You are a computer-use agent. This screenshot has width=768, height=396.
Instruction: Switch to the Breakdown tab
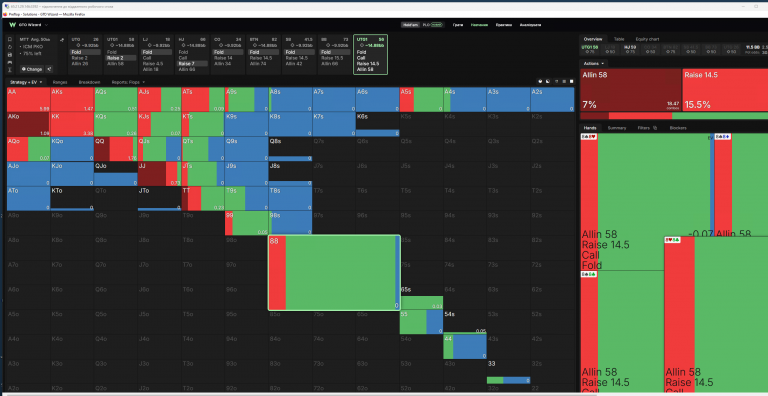[90, 82]
